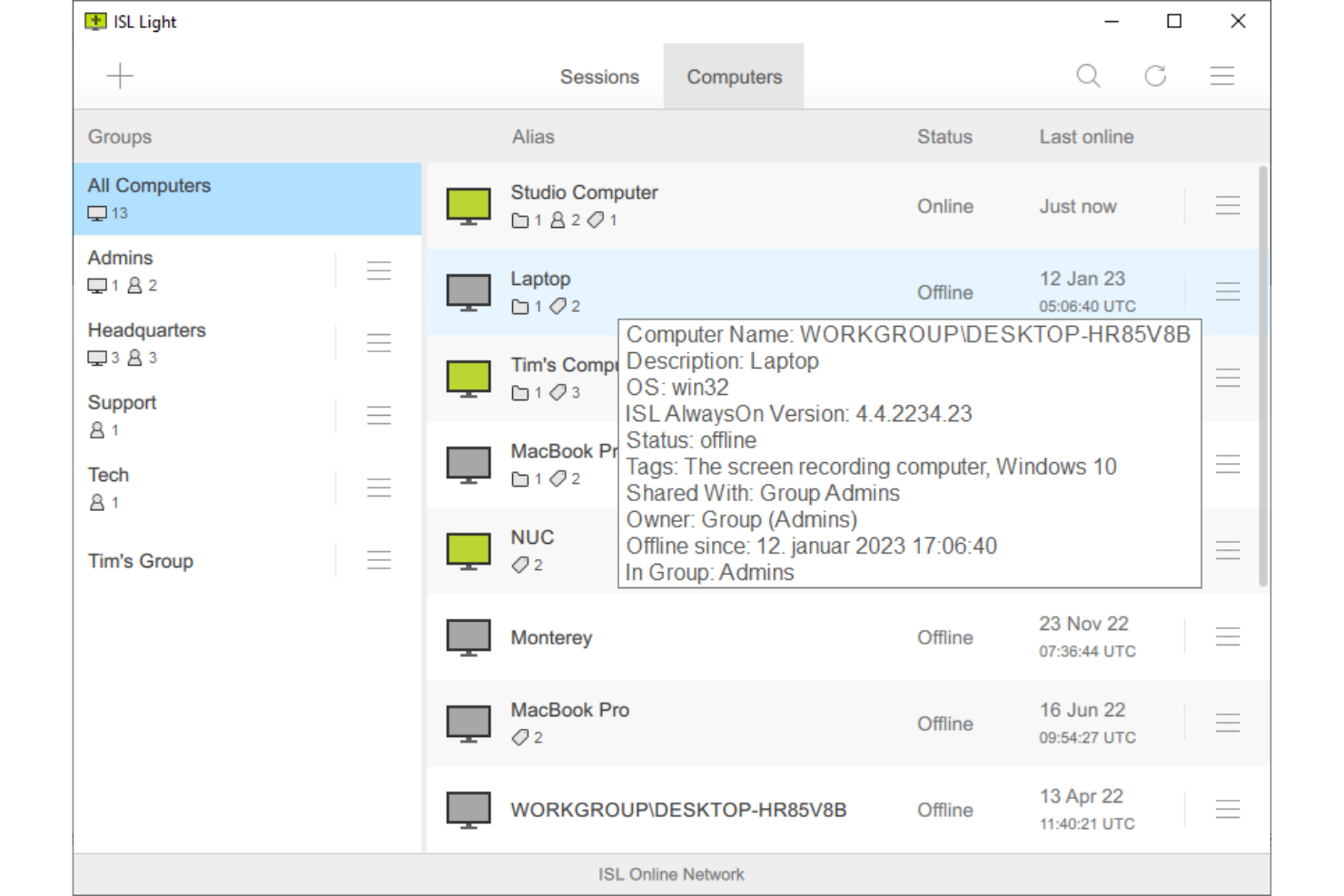Click the folder icon beneath Laptop
This screenshot has height=896, width=1344.
coord(520,307)
